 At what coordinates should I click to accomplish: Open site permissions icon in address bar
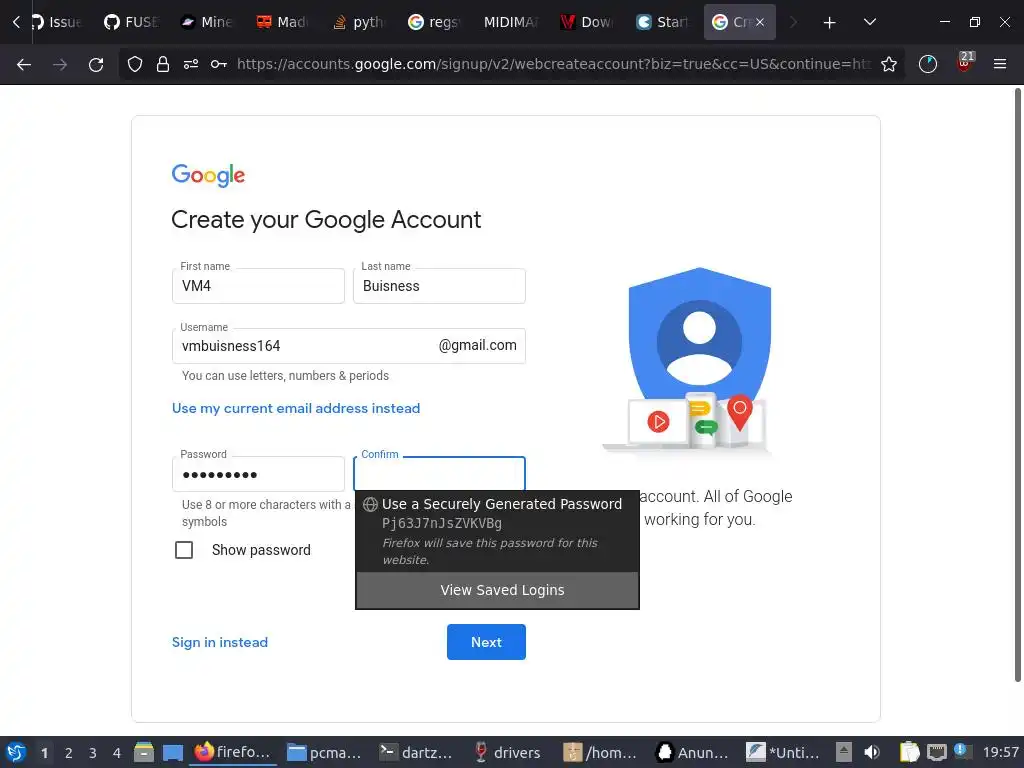[191, 64]
